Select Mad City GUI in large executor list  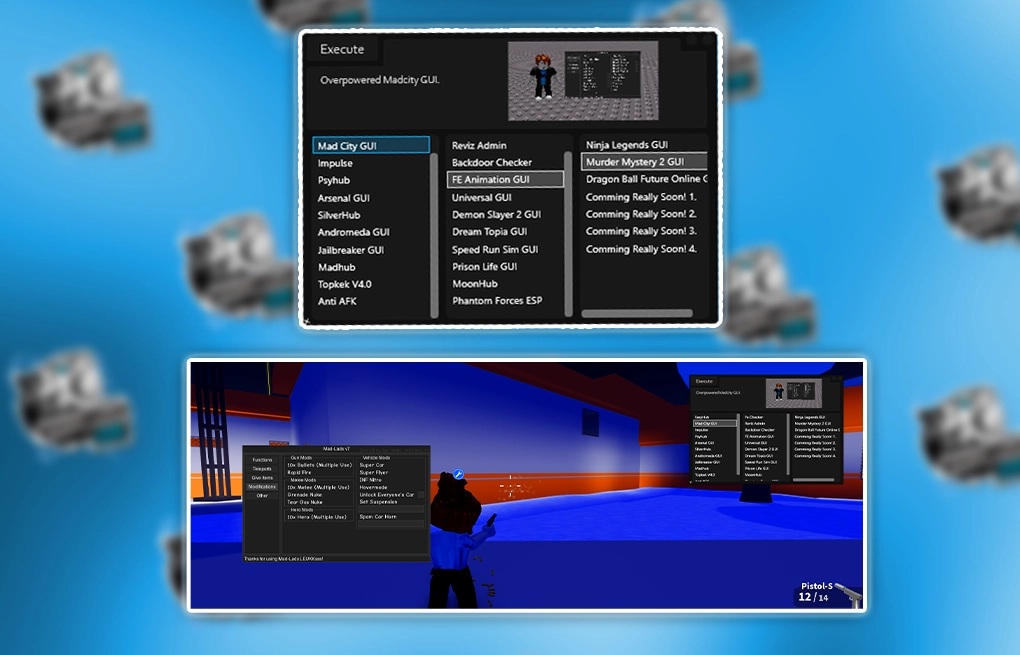[371, 145]
